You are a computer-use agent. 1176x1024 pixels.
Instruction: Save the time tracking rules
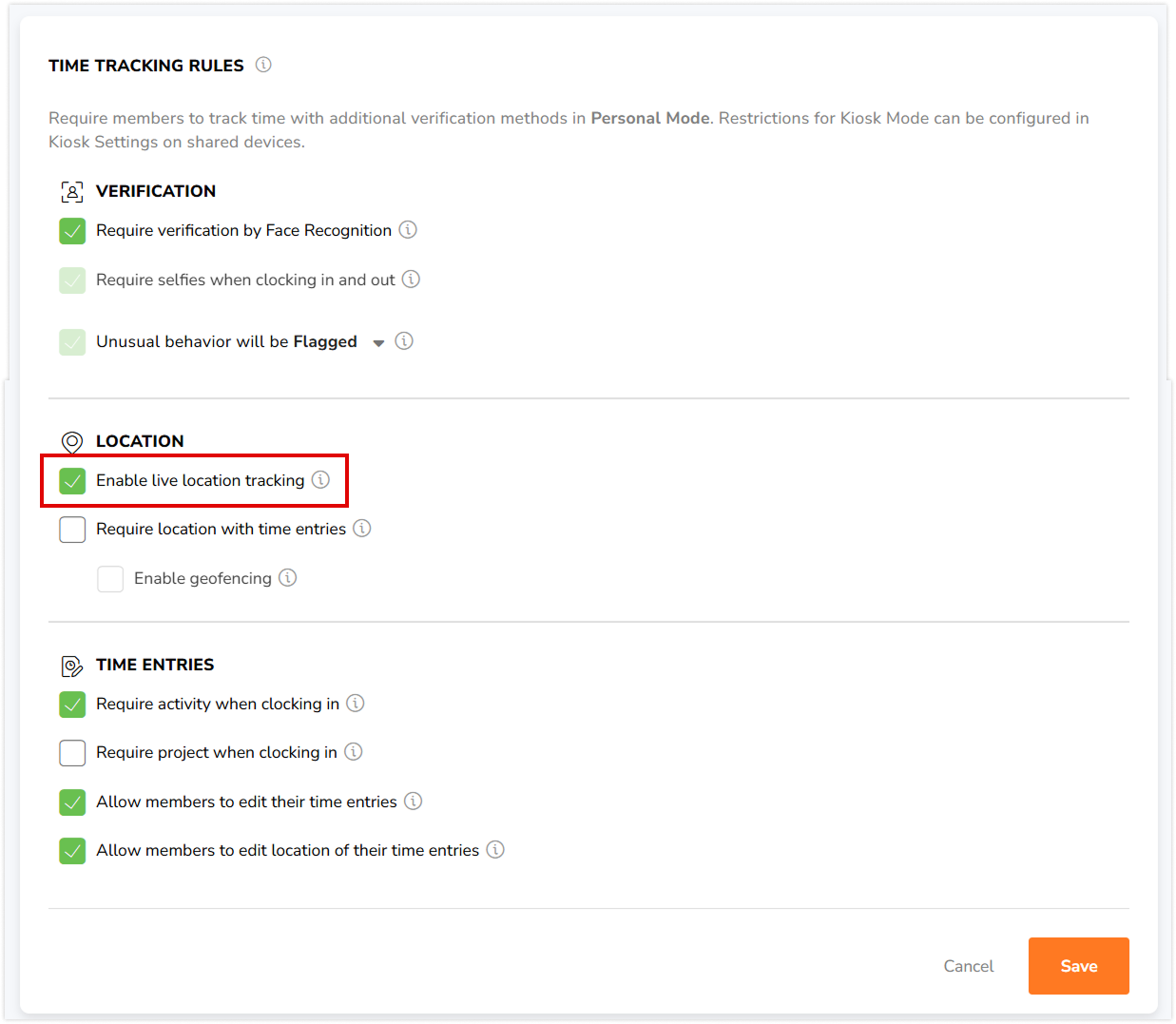[1078, 966]
